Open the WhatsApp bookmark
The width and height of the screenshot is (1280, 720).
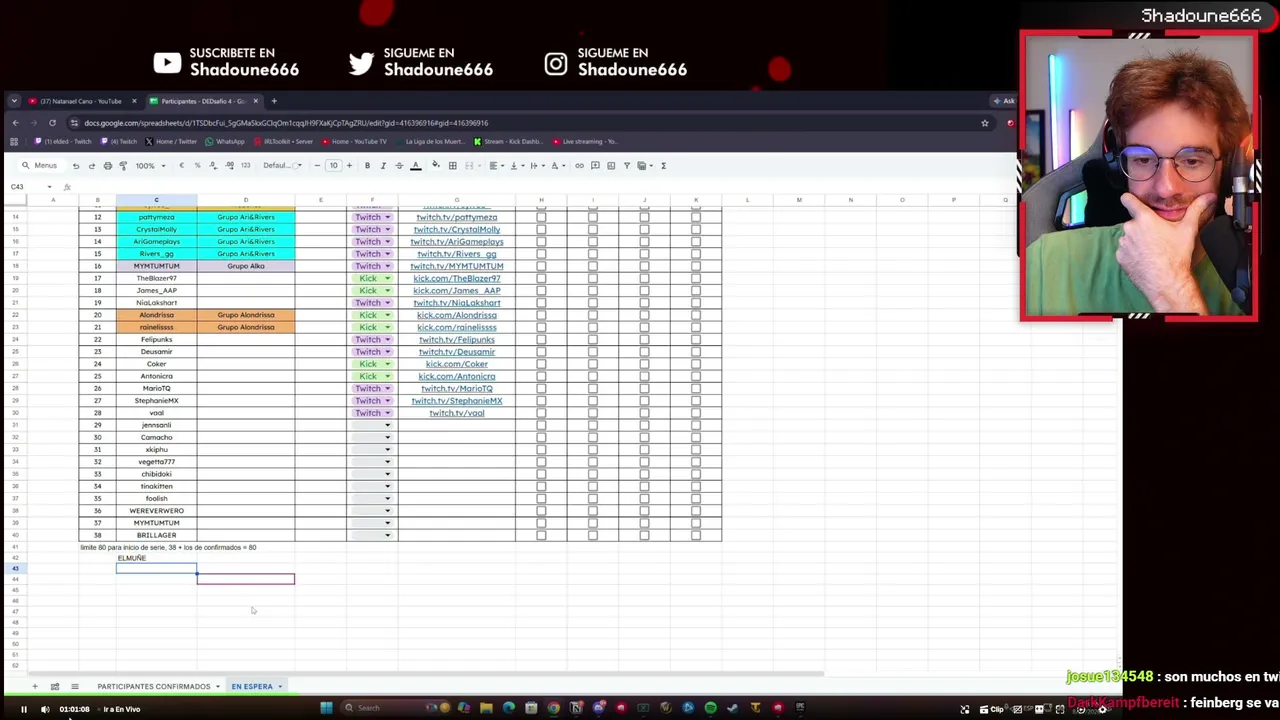tap(224, 142)
